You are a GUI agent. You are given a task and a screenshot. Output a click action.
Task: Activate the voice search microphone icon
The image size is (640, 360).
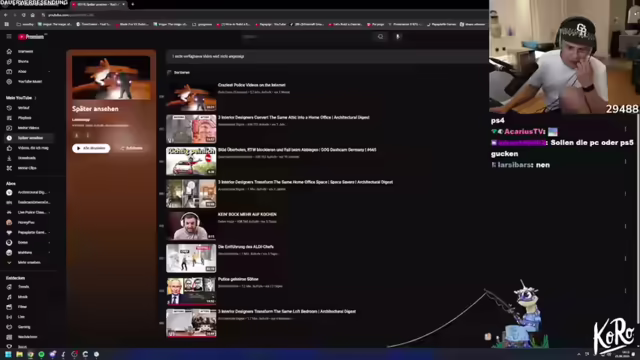point(398,37)
